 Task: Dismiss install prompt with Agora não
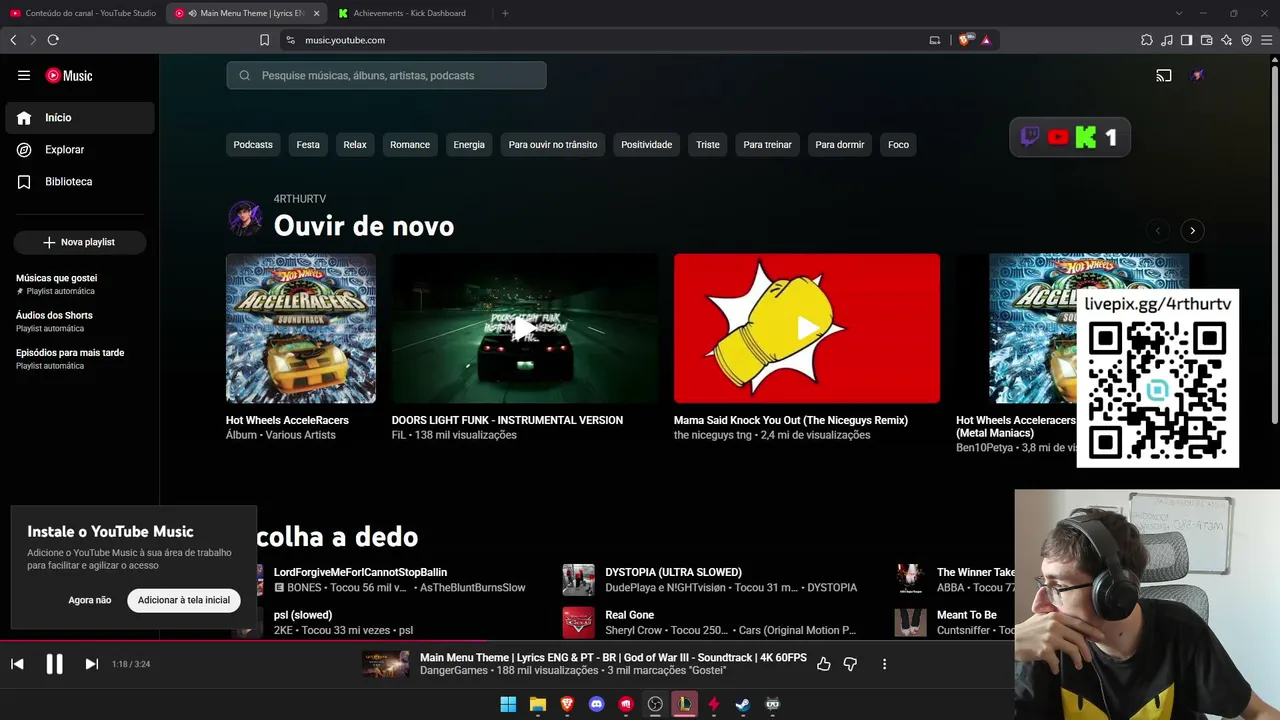90,600
